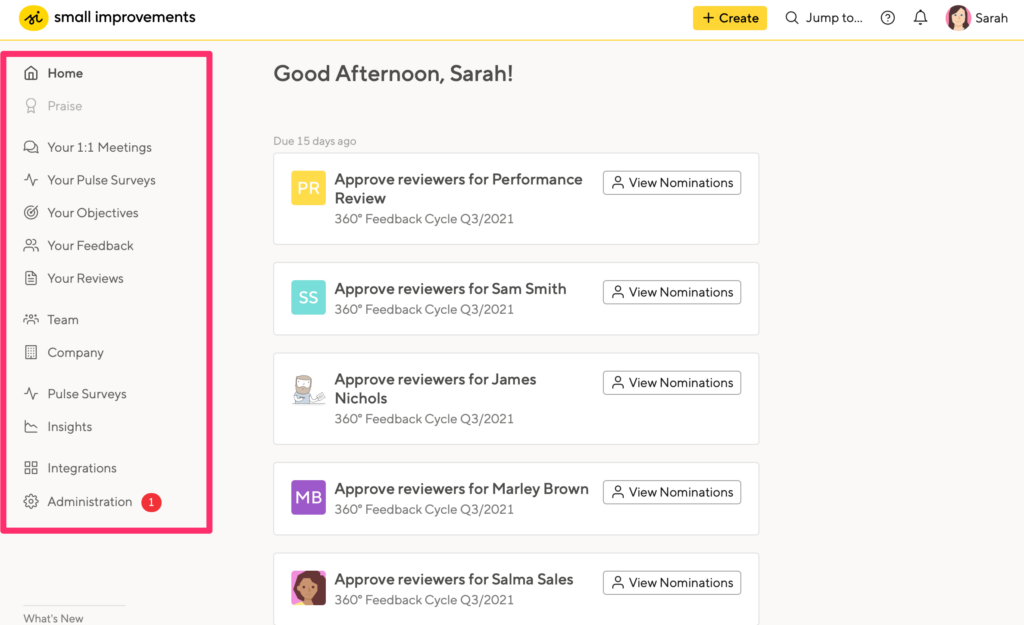Click the Your Reviews document icon
The height and width of the screenshot is (625, 1024).
31,278
